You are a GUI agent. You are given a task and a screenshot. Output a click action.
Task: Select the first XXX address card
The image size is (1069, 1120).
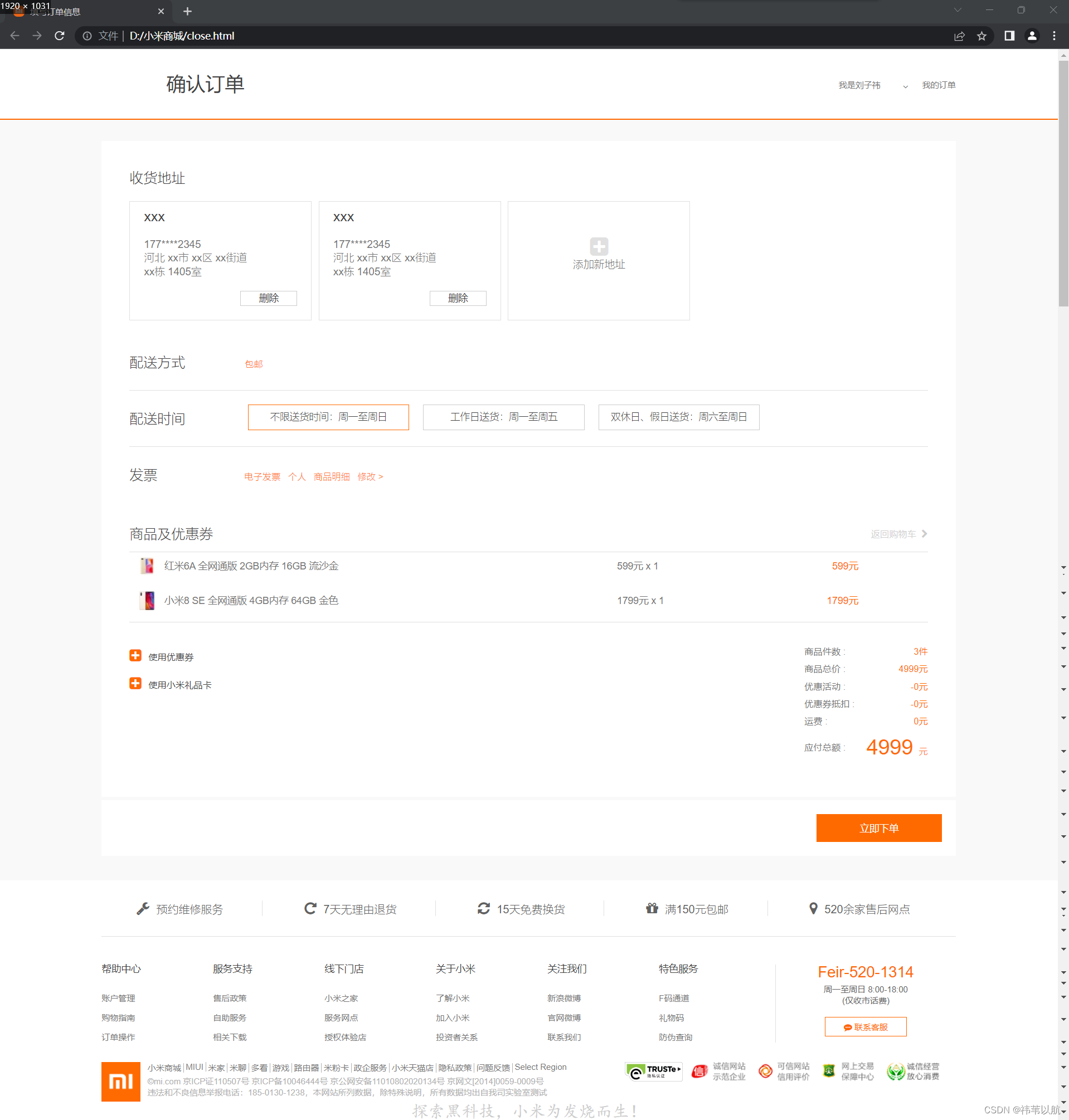coord(220,260)
